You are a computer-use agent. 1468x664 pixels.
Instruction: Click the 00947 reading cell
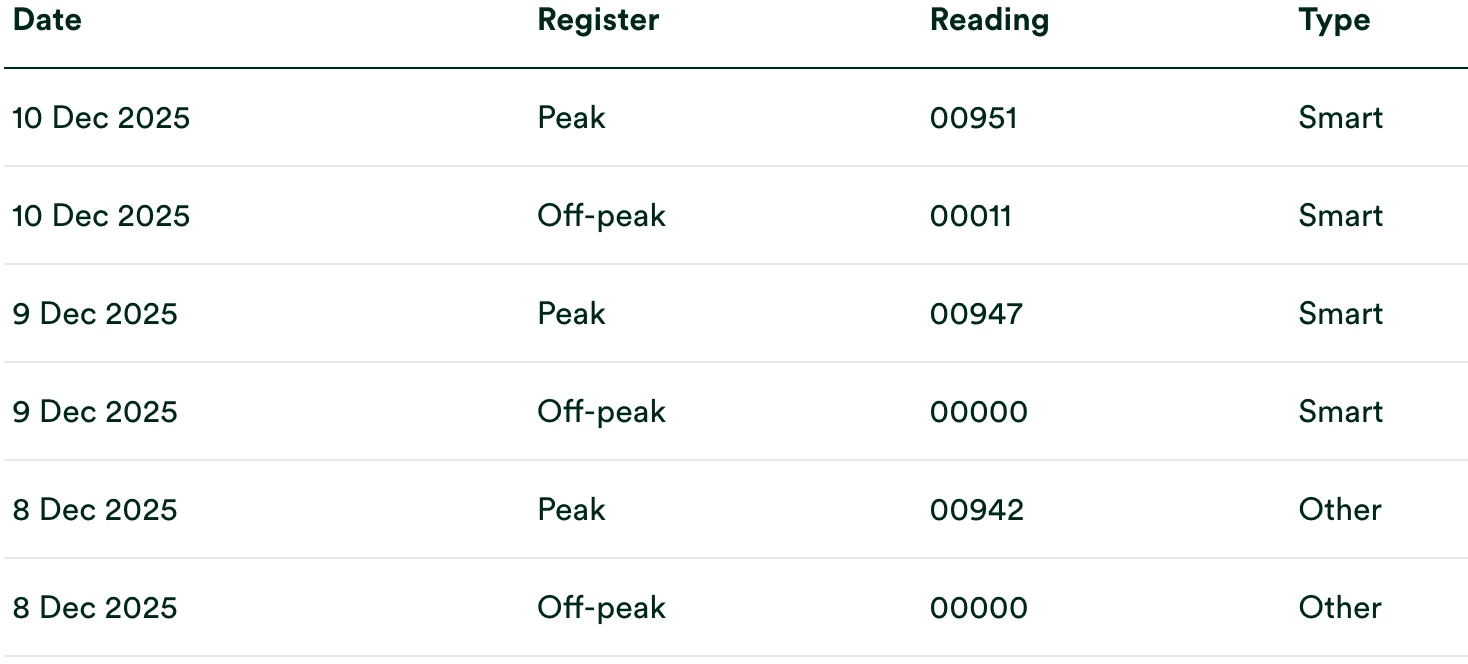coord(976,314)
